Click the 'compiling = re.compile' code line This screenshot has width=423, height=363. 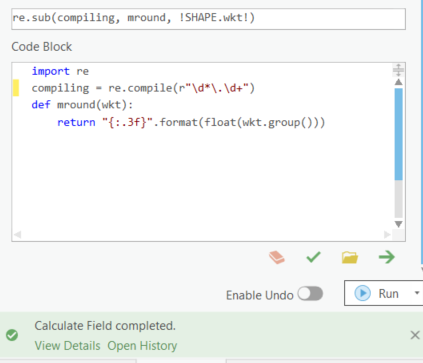tap(143, 88)
